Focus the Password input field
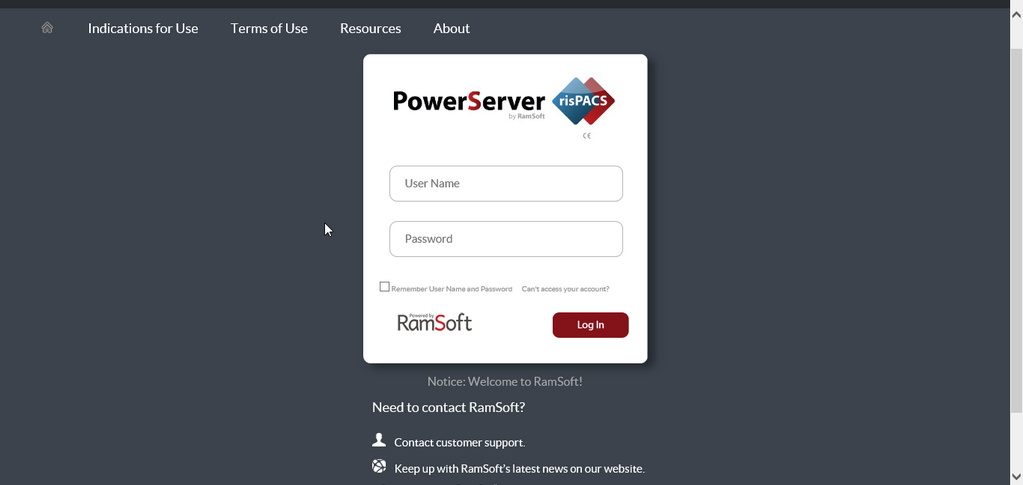 506,239
